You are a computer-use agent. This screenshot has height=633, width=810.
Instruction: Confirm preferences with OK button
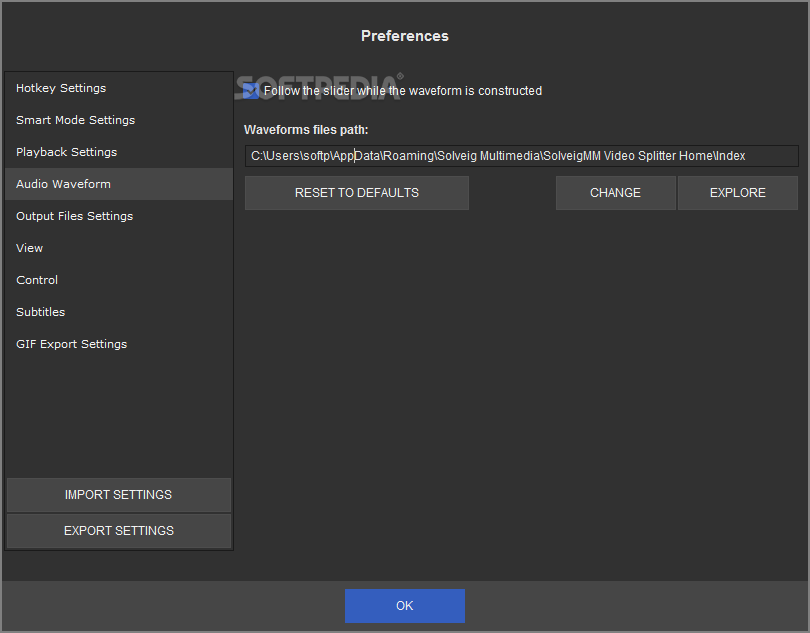(405, 606)
